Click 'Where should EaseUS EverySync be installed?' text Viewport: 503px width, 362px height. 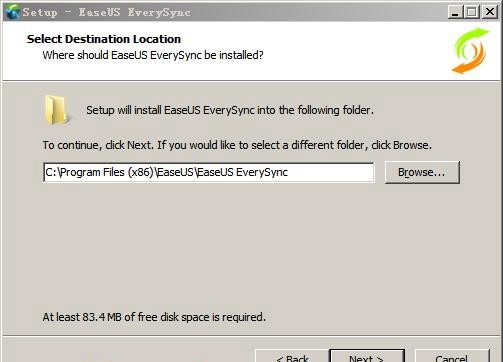tap(153, 55)
